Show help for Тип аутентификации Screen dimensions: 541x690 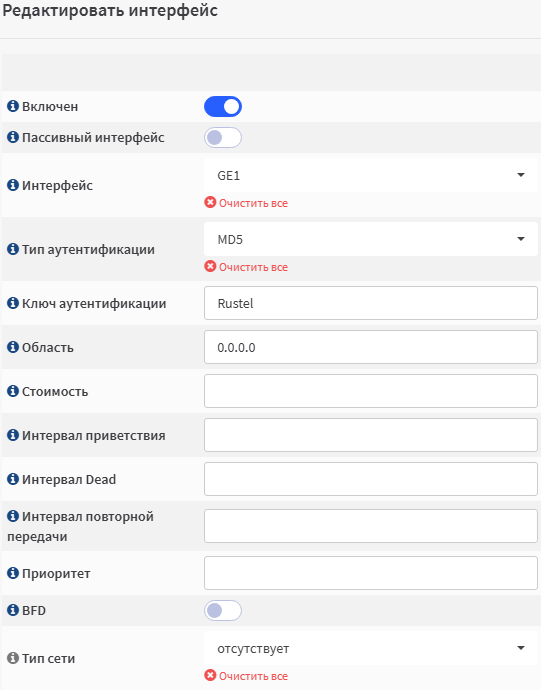13,249
